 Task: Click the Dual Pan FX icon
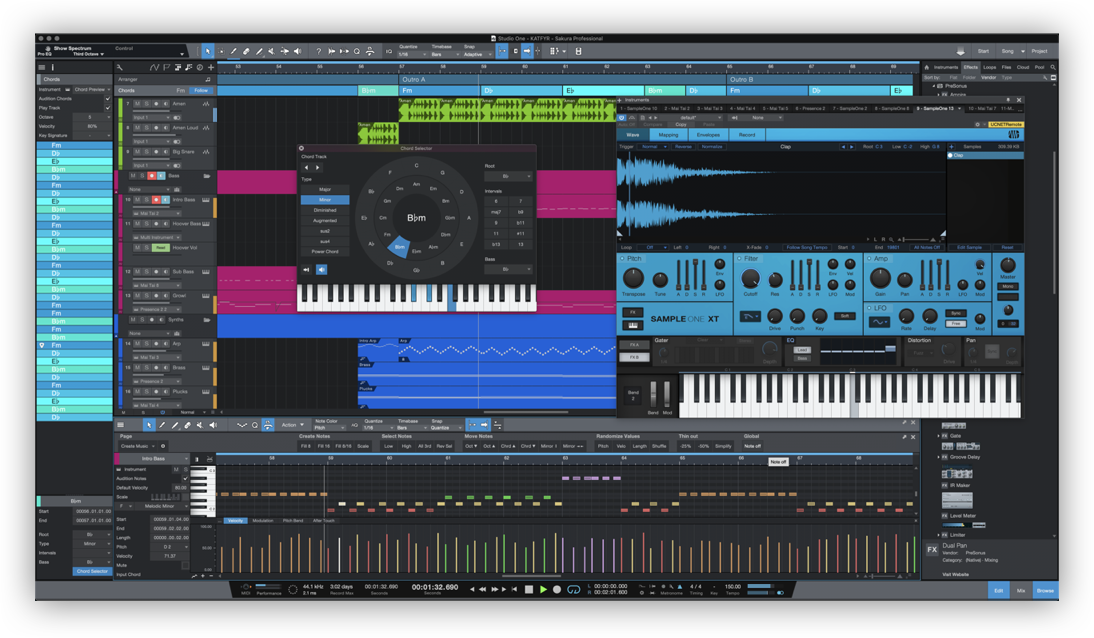click(x=932, y=550)
